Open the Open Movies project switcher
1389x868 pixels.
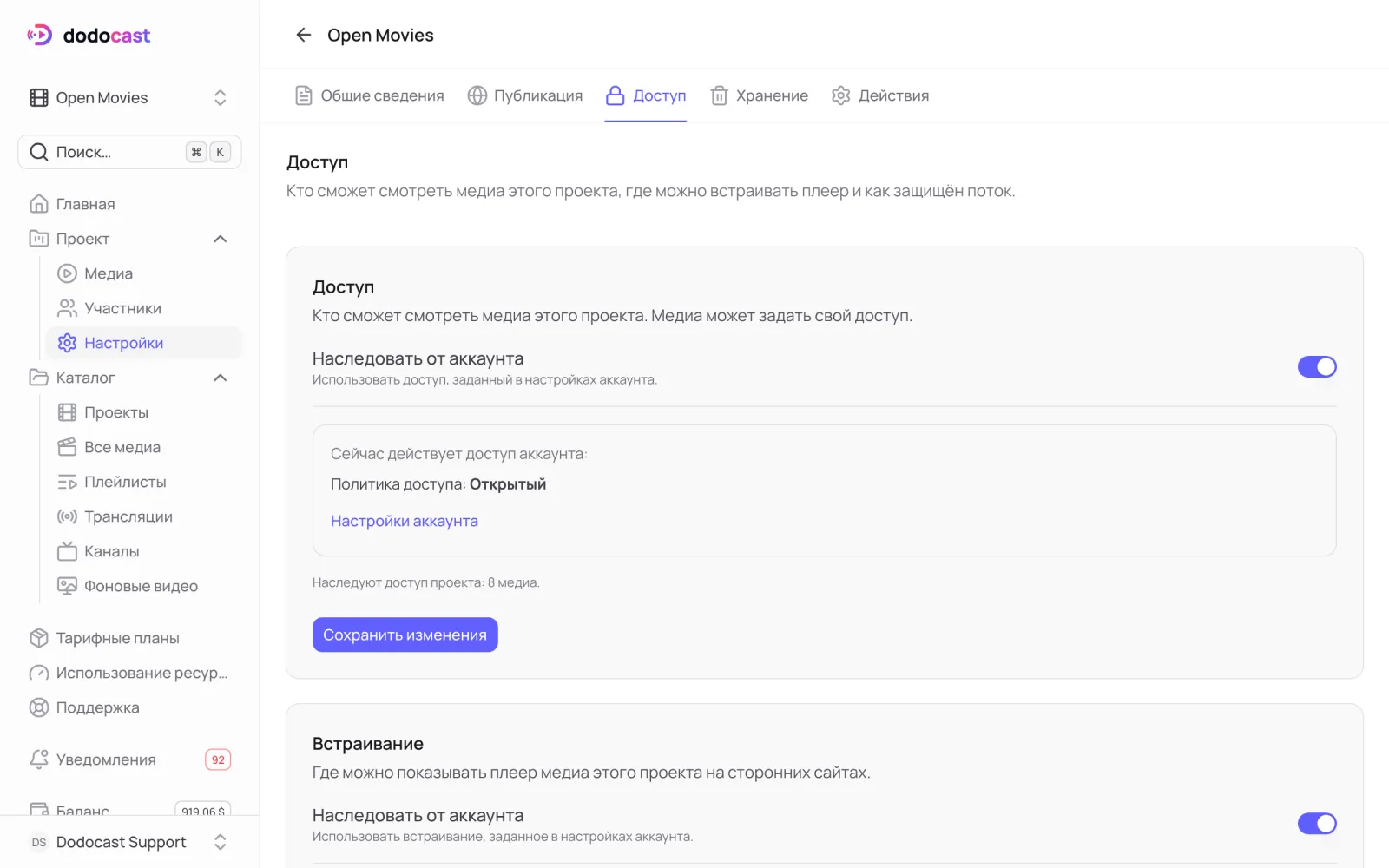tap(129, 97)
